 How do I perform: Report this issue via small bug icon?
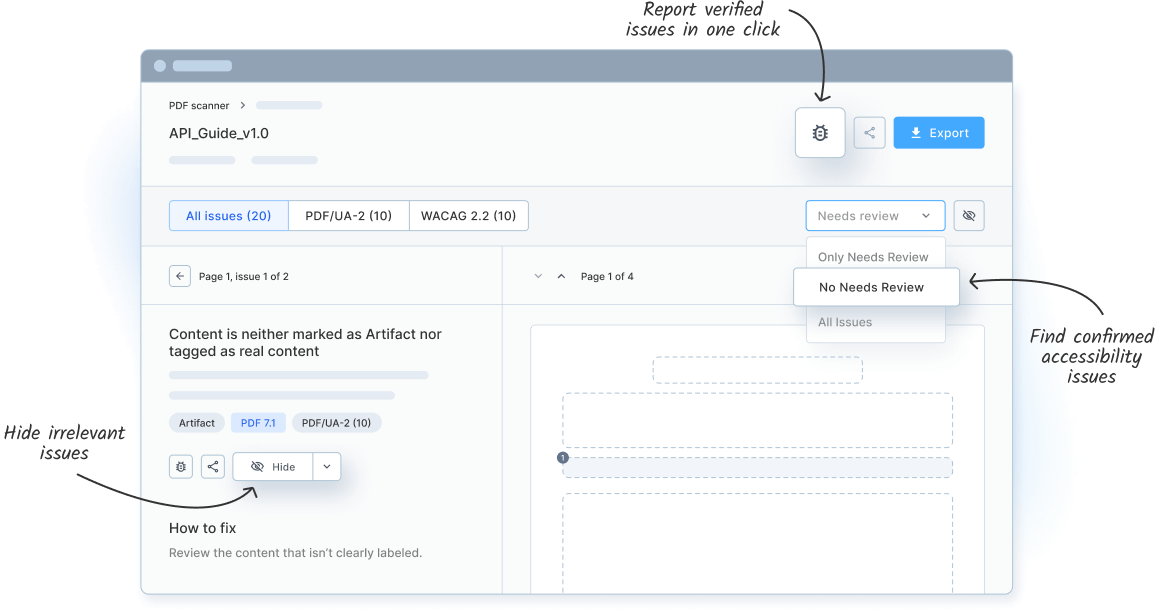(x=181, y=466)
